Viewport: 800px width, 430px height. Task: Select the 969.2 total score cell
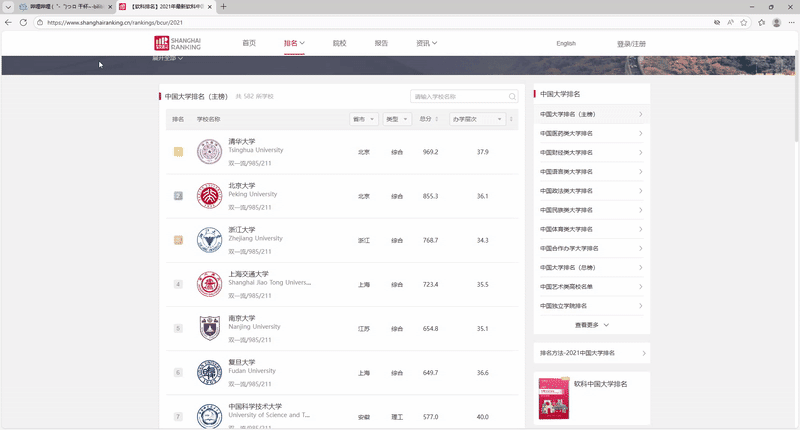(x=430, y=152)
